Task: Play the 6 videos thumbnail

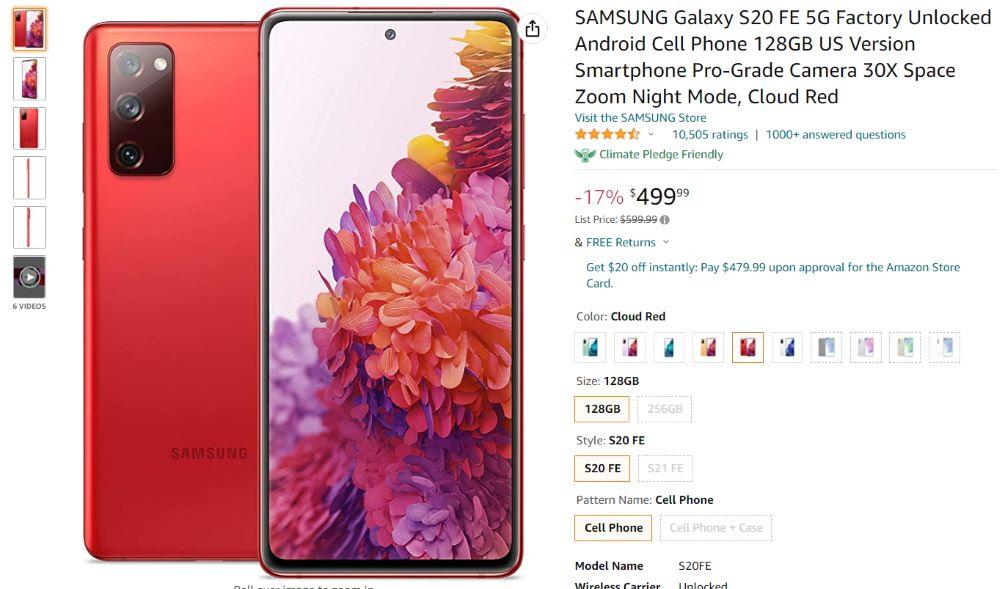Action: point(29,277)
